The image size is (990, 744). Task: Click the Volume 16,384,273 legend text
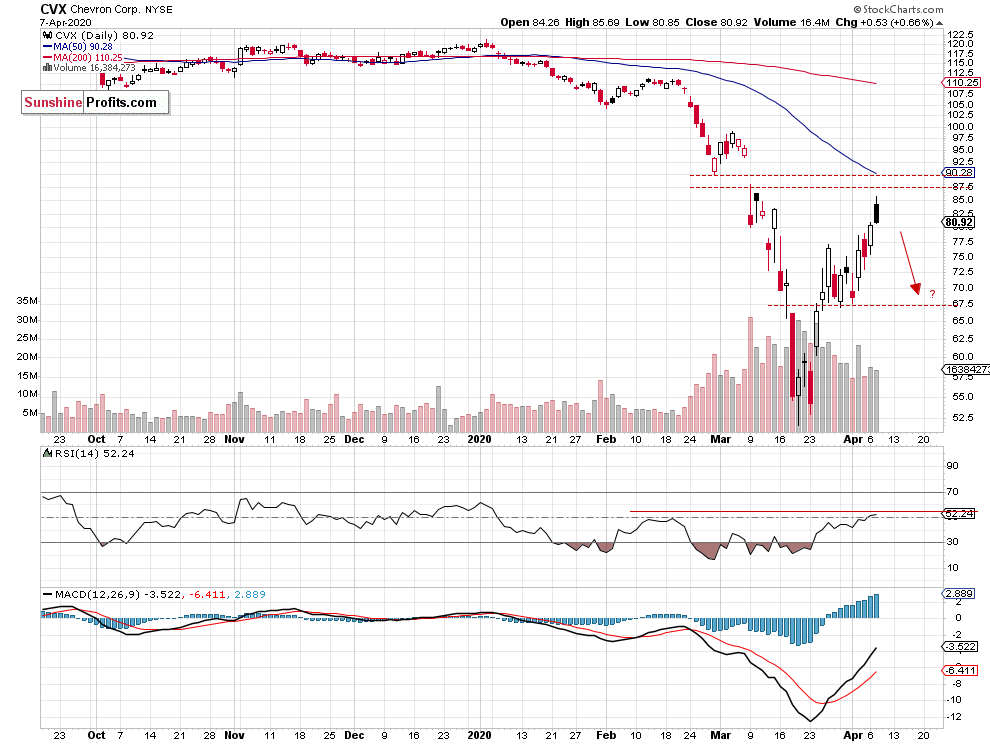(x=94, y=68)
